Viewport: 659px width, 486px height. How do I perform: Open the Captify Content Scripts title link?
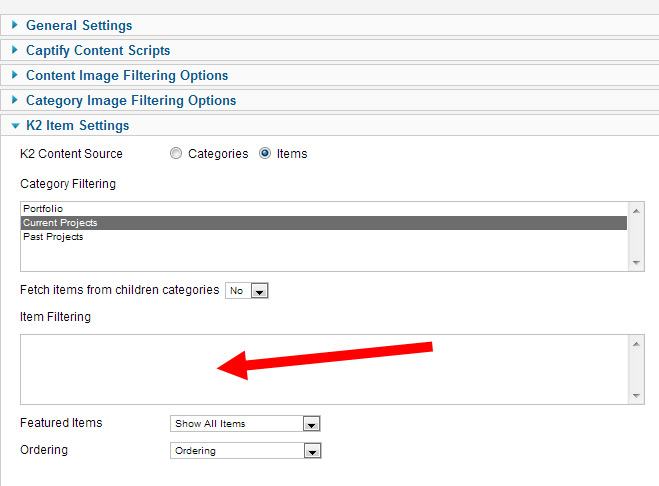[x=98, y=50]
